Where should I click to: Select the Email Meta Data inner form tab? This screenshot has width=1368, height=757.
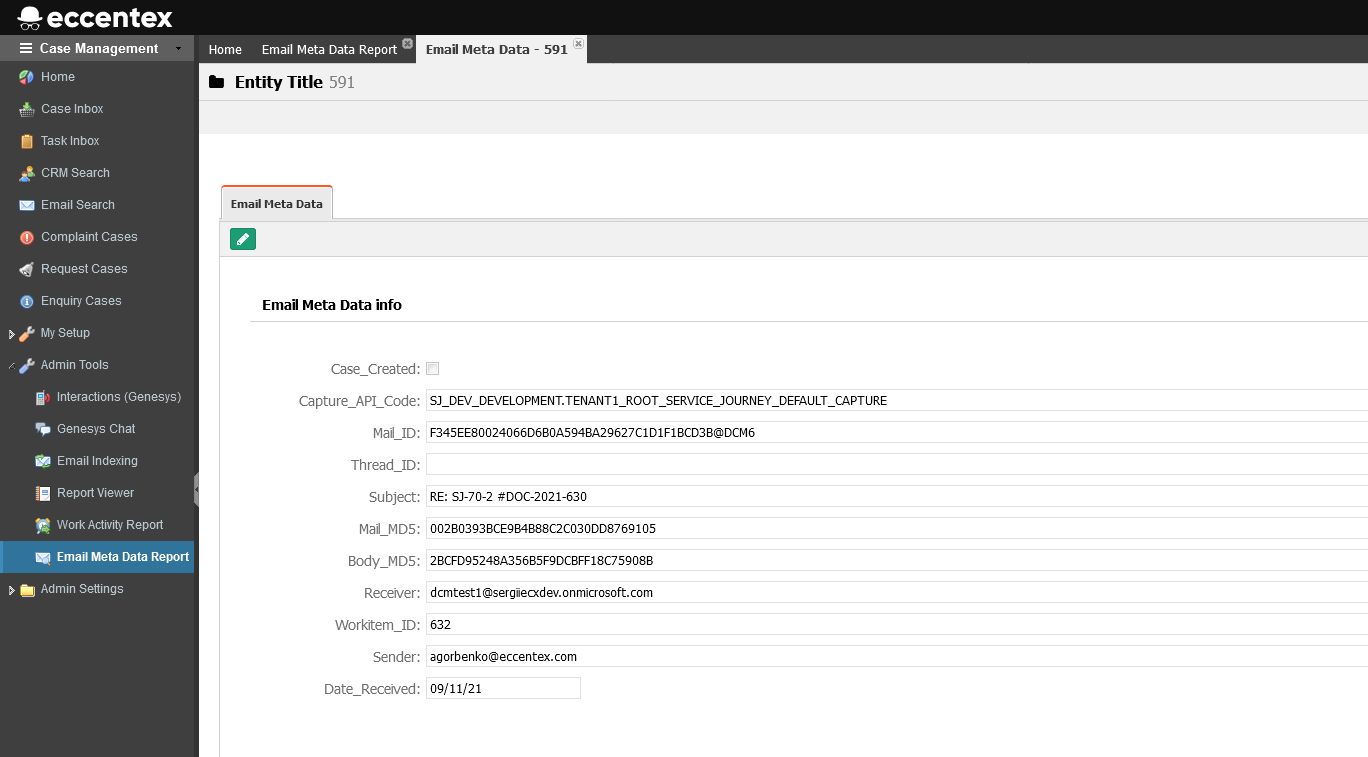277,203
